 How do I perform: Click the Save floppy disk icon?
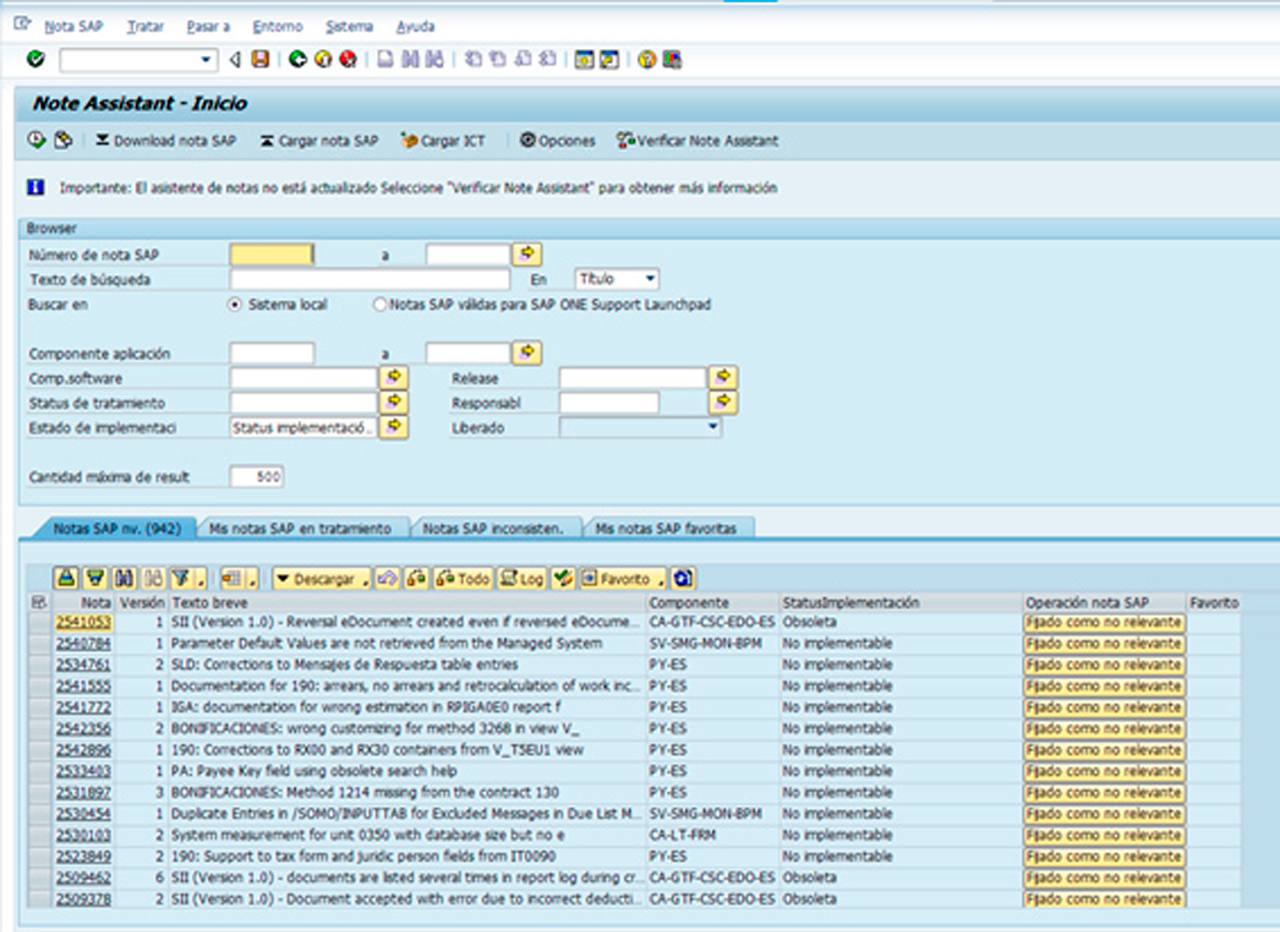click(260, 60)
